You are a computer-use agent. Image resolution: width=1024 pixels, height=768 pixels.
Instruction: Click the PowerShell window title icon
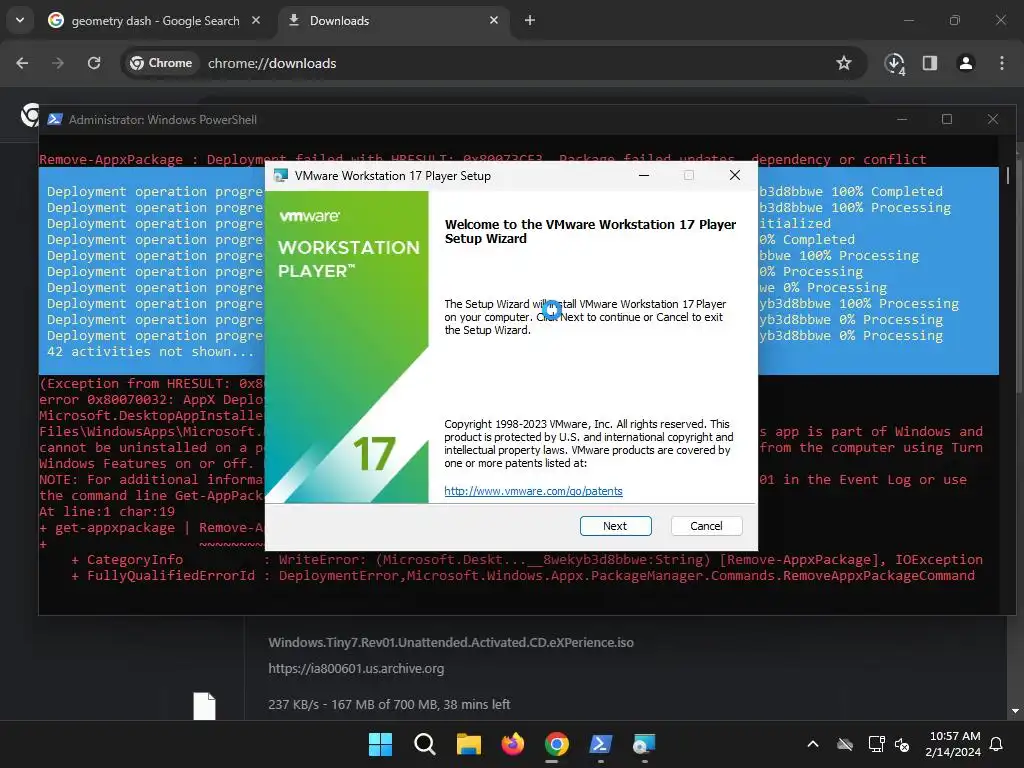pos(55,119)
